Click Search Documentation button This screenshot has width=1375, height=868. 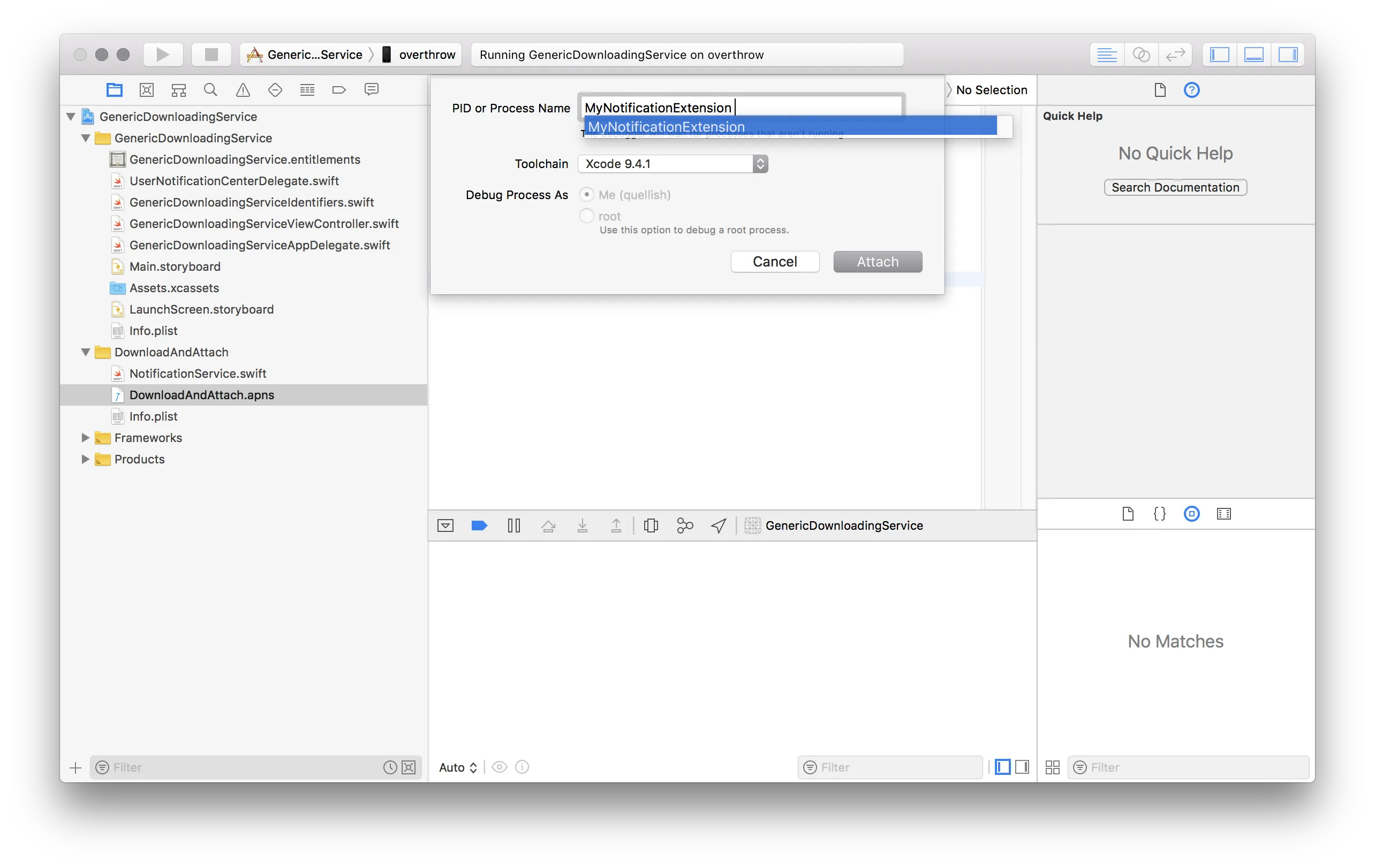pyautogui.click(x=1175, y=187)
